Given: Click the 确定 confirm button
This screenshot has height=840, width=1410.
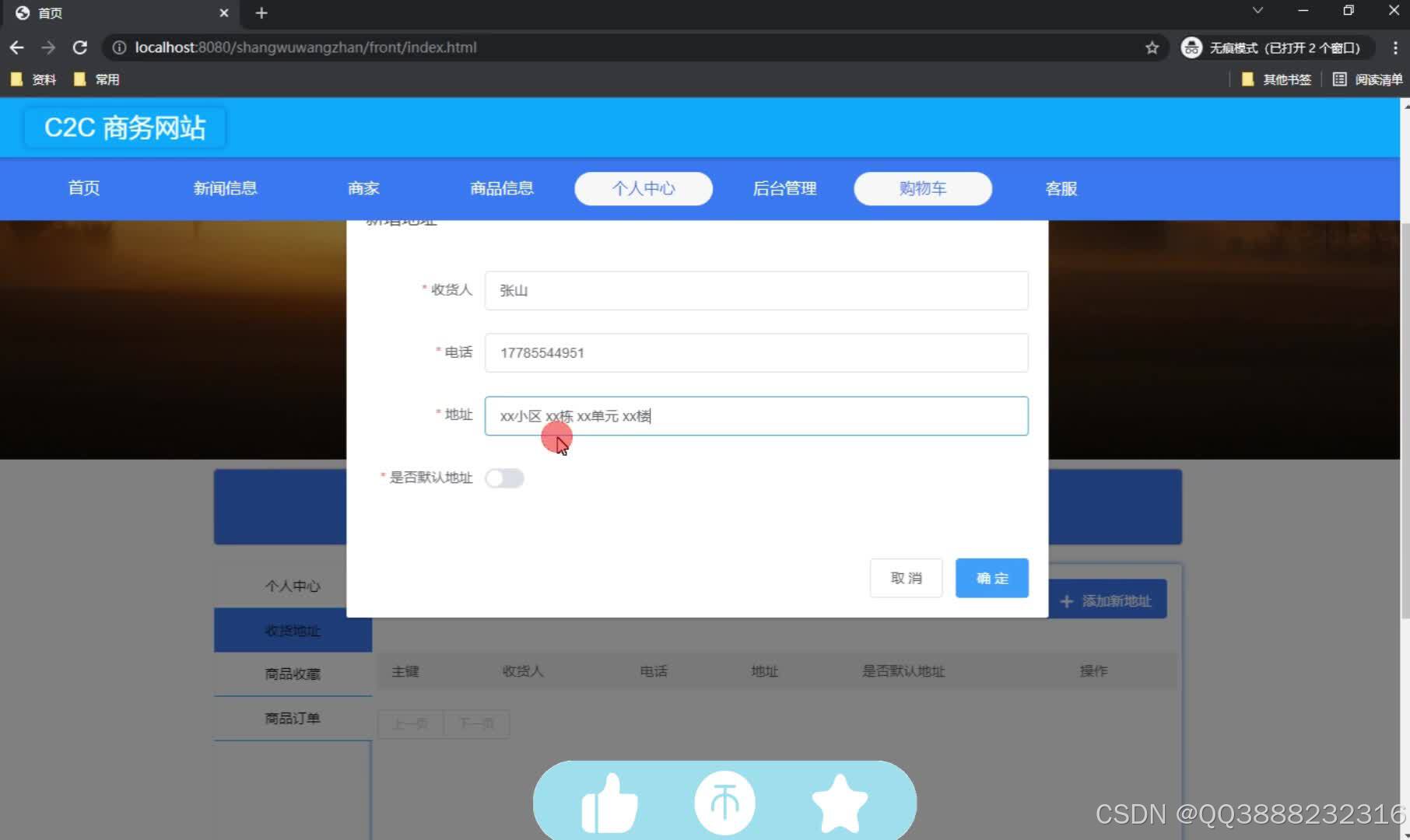Looking at the screenshot, I should [991, 578].
